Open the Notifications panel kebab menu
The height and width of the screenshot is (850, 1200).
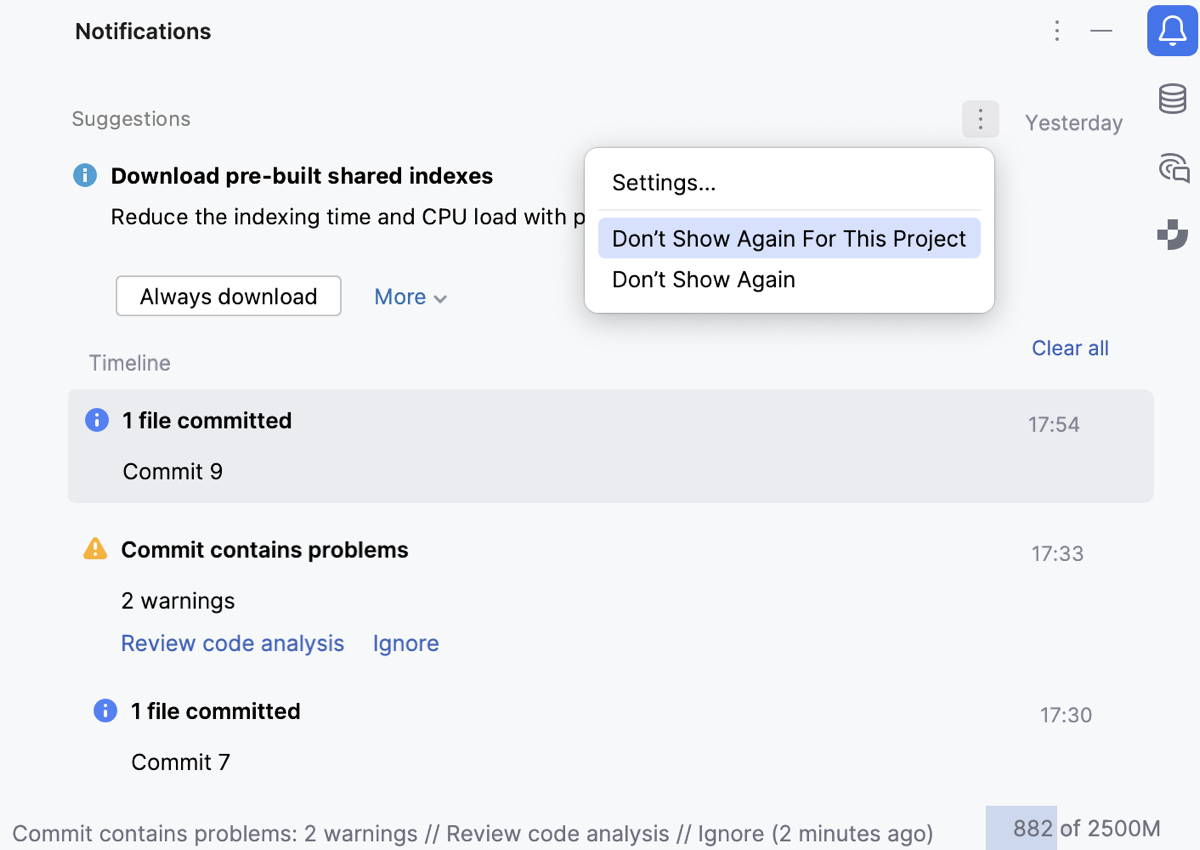point(1057,31)
